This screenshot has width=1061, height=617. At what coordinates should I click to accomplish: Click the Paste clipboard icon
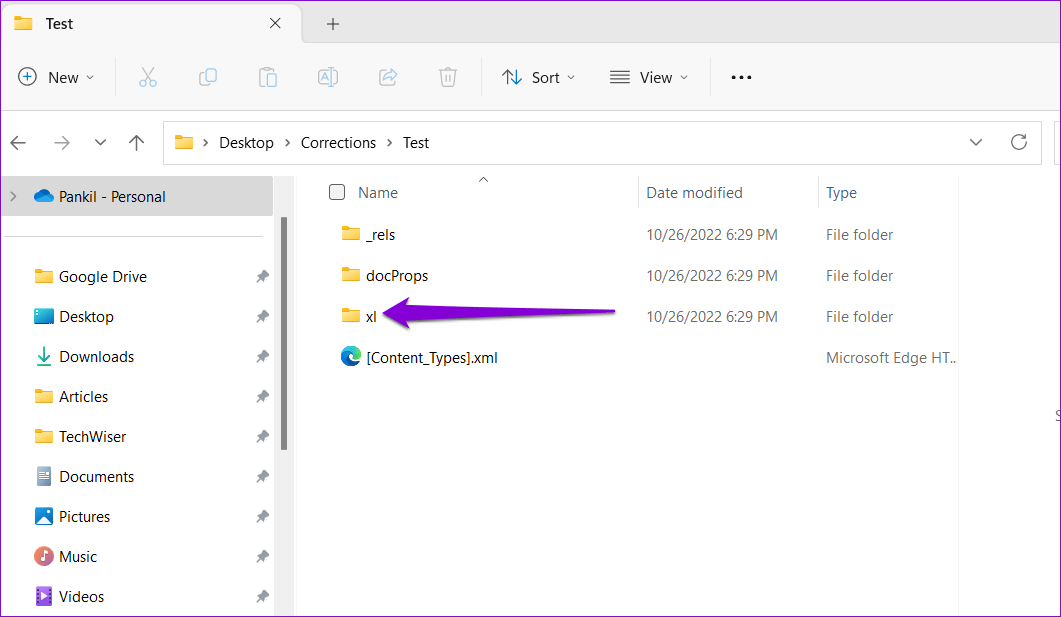(267, 77)
